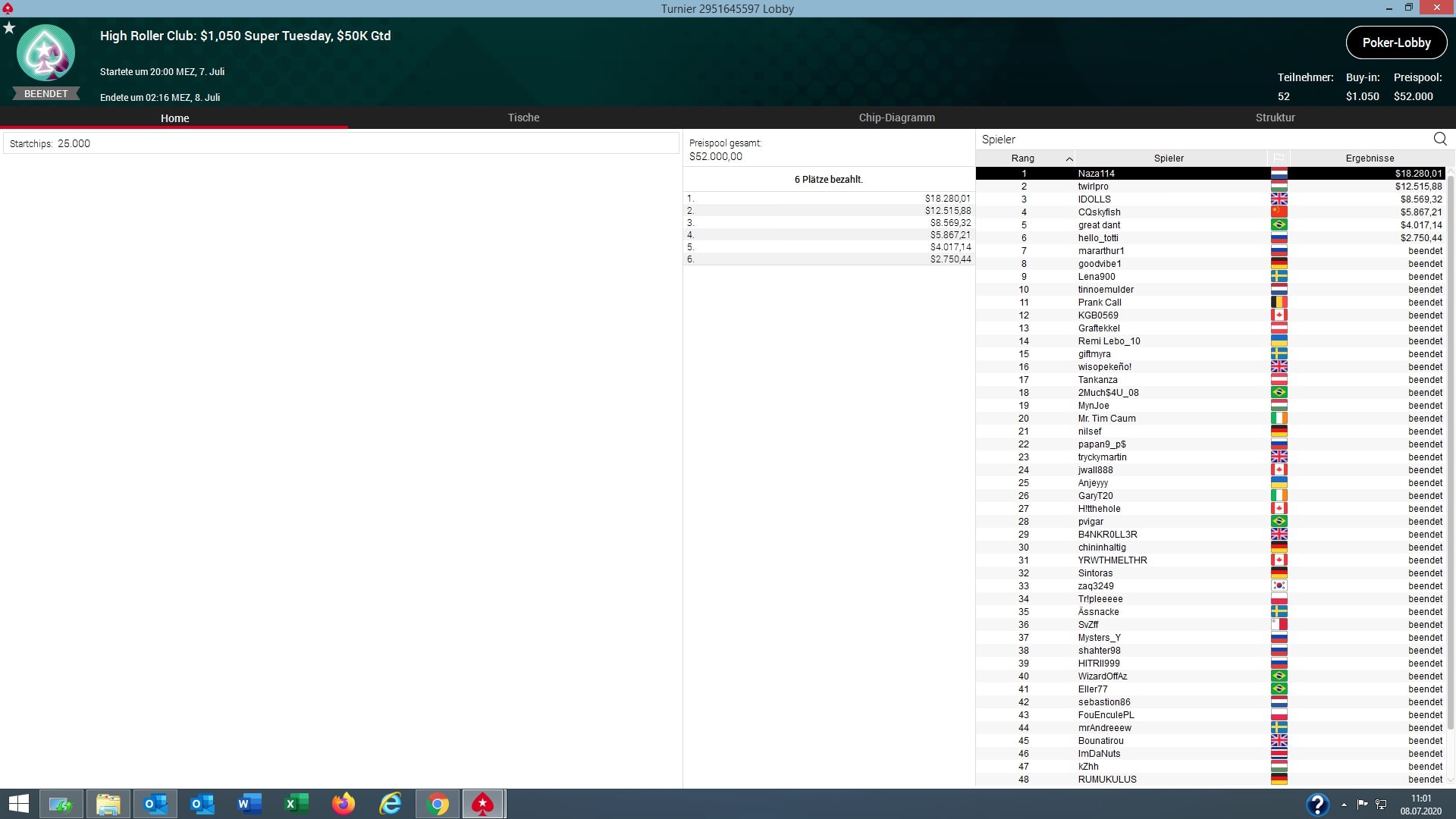The image size is (1456, 819).
Task: Select player Naza114 in the ranking list
Action: pos(1096,174)
